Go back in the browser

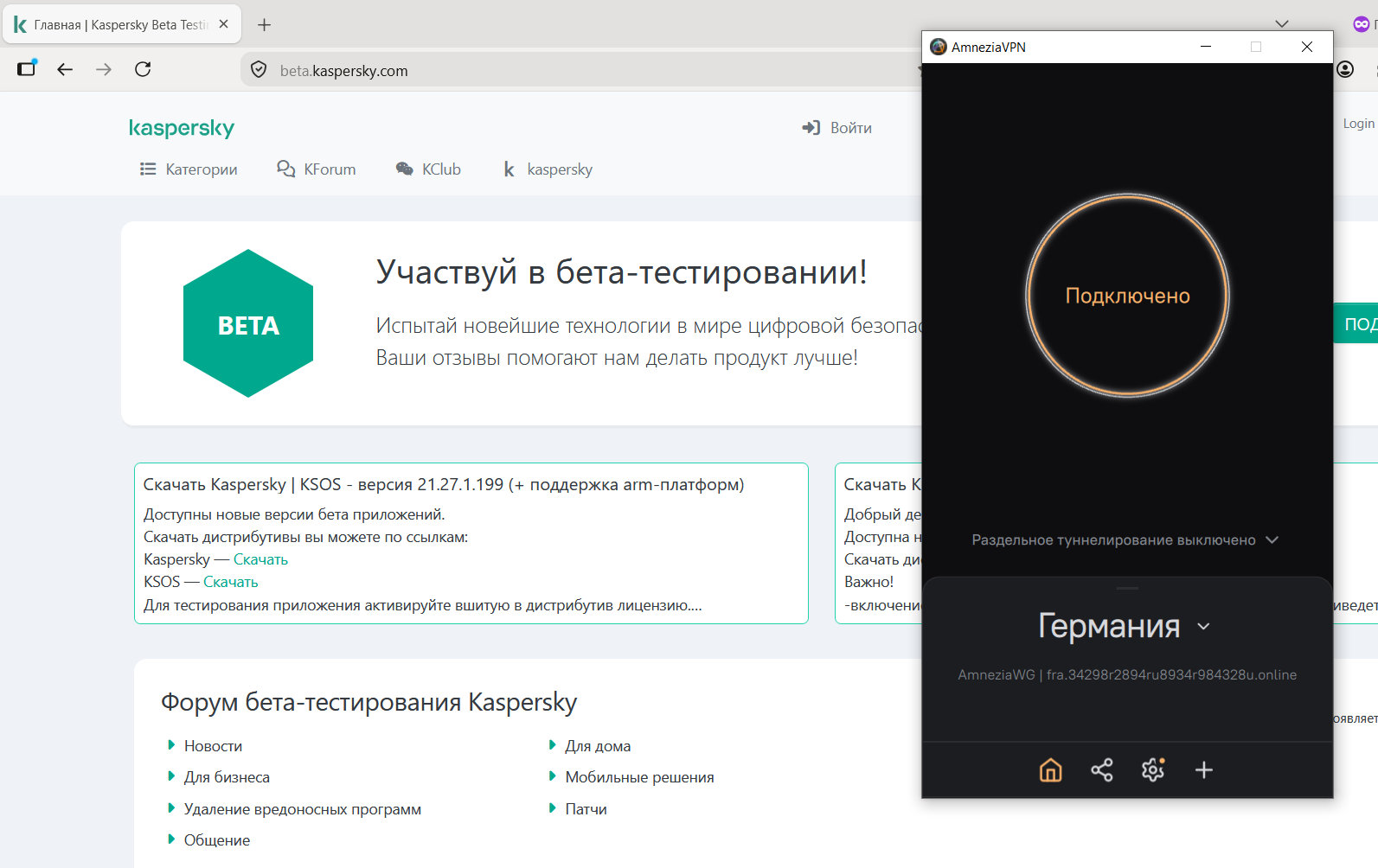[x=65, y=69]
